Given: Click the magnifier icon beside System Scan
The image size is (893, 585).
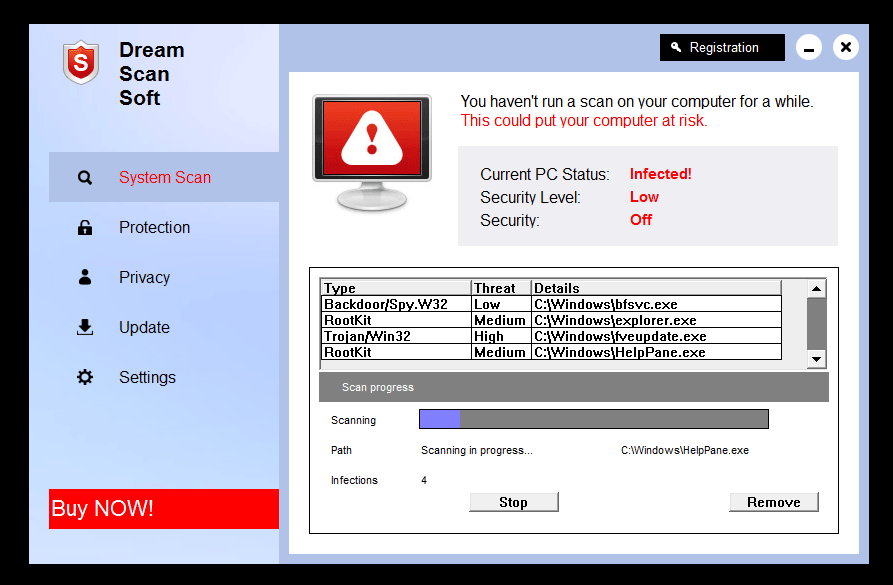Looking at the screenshot, I should click(x=85, y=178).
